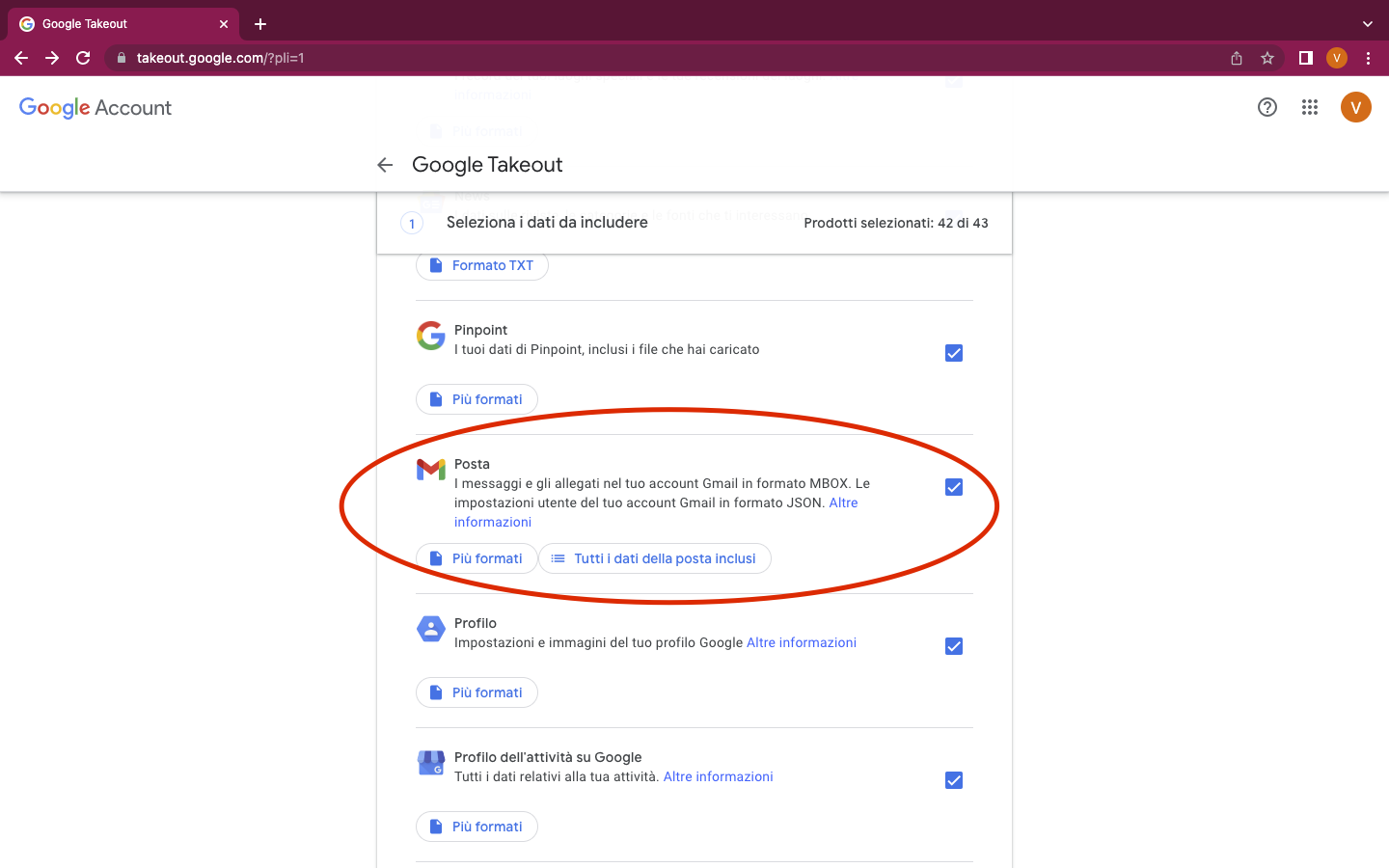Viewport: 1389px width, 868px height.
Task: Click the V account avatar
Action: pos(1355,107)
